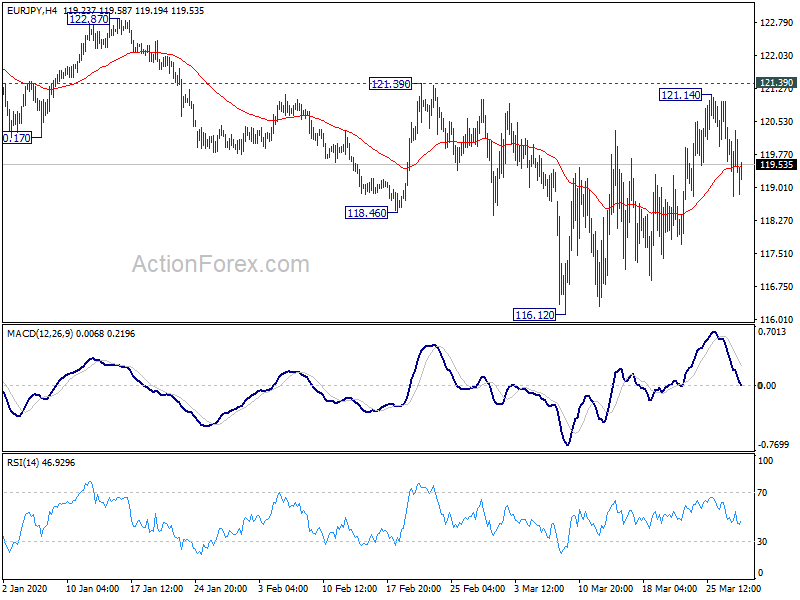Click the 120.530 price axis value
Image resolution: width=800 pixels, height=600 pixels.
point(777,121)
